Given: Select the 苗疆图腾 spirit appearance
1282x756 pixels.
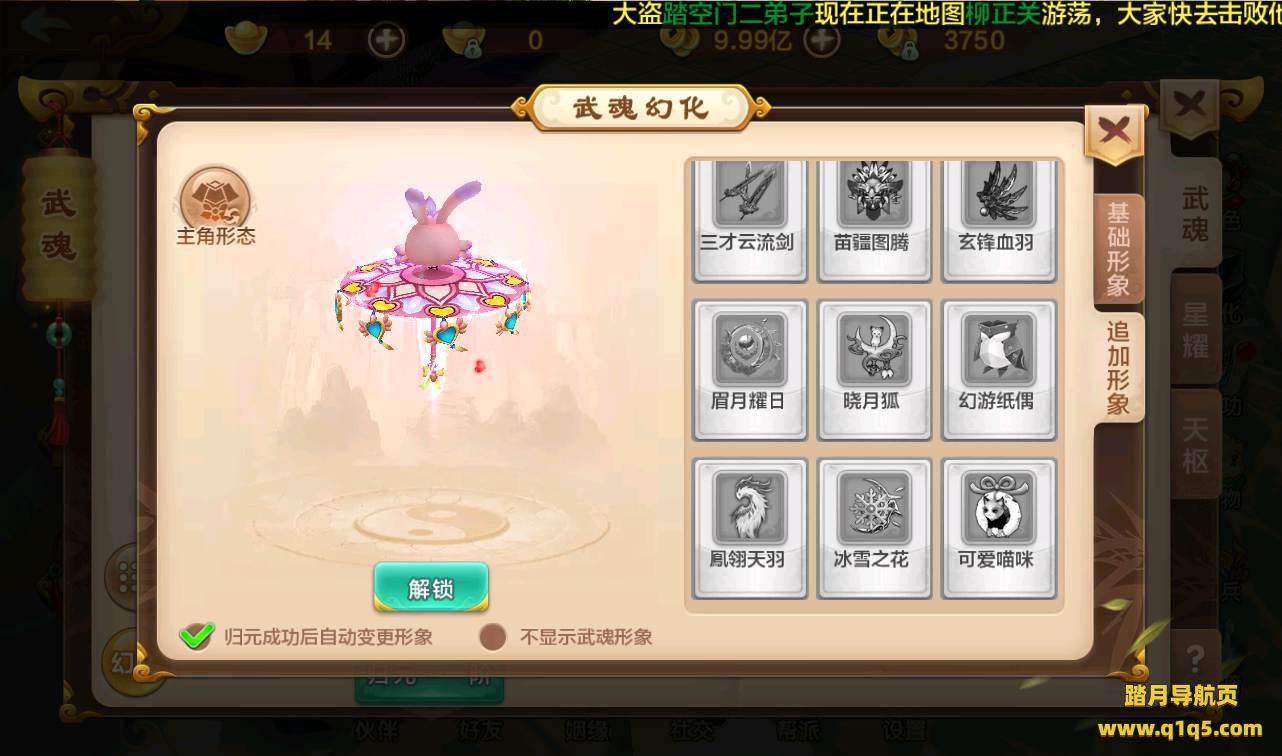Looking at the screenshot, I should [x=874, y=220].
